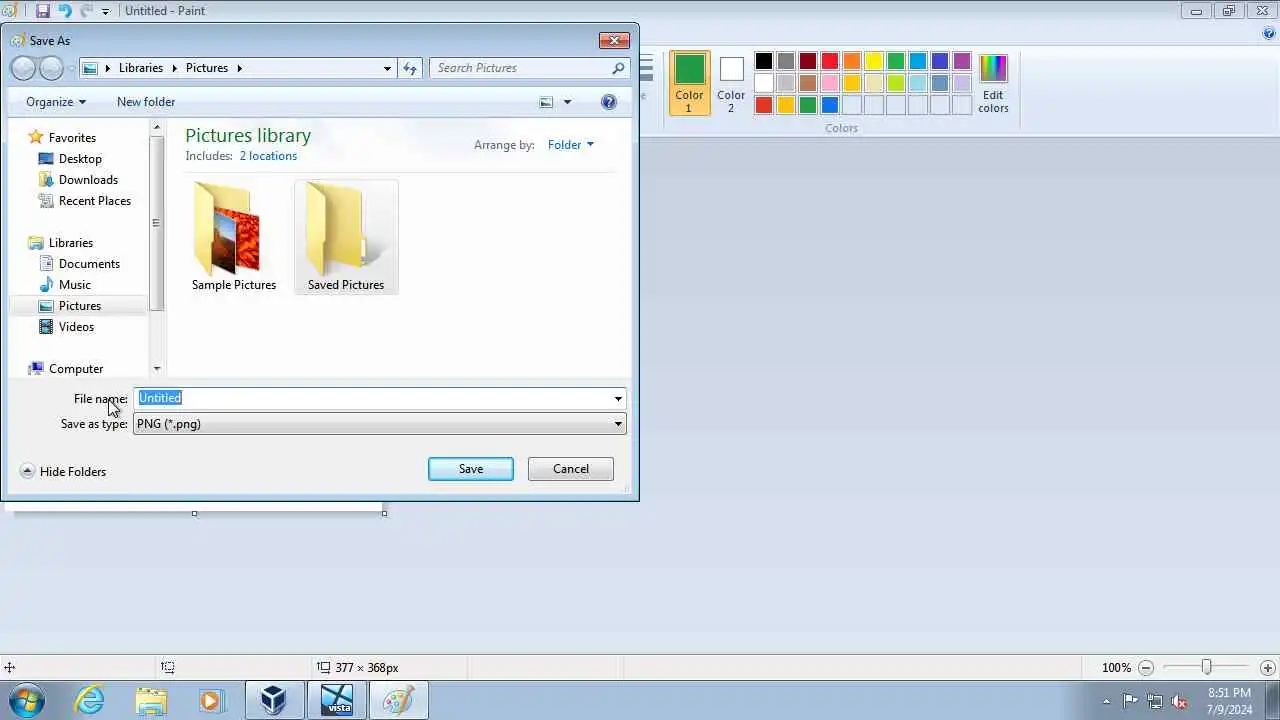Screen dimensions: 1280x720
Task: Click Hide Folders toggle
Action: 63,472
